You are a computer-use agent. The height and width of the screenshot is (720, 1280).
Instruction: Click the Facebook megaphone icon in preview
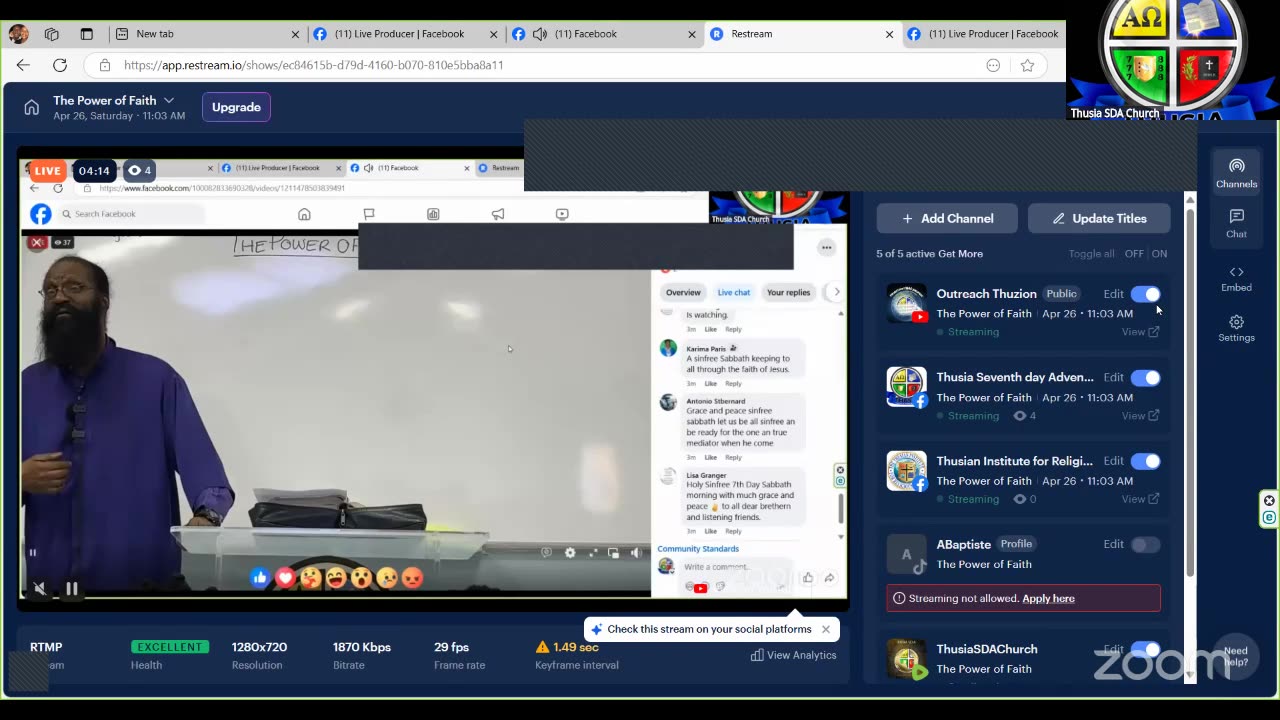point(498,214)
